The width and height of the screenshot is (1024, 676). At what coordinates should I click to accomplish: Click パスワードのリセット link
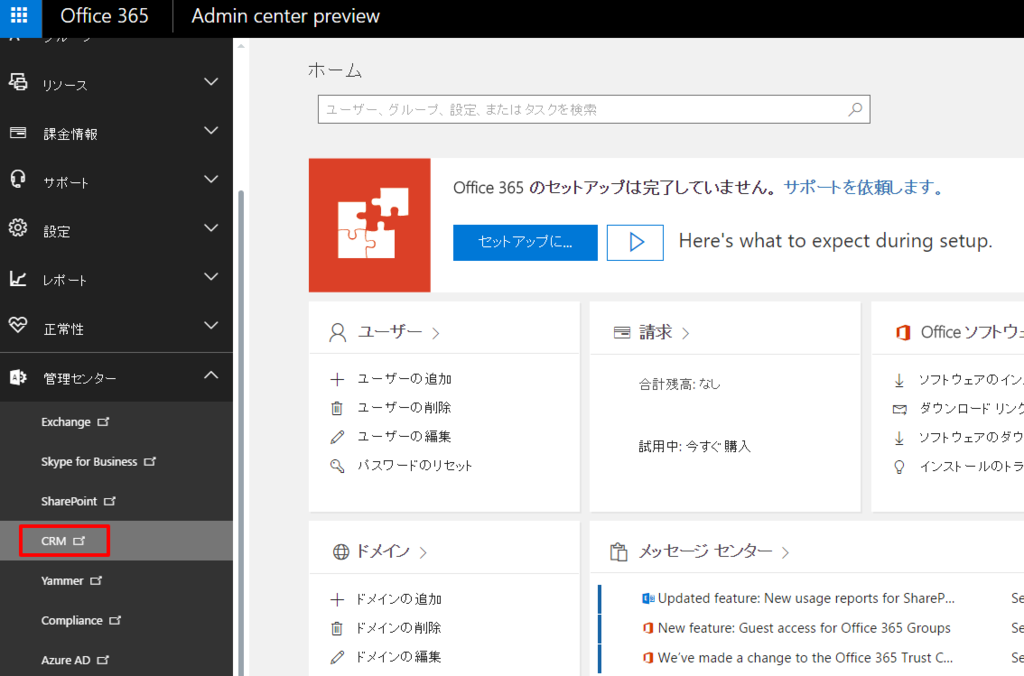click(414, 466)
